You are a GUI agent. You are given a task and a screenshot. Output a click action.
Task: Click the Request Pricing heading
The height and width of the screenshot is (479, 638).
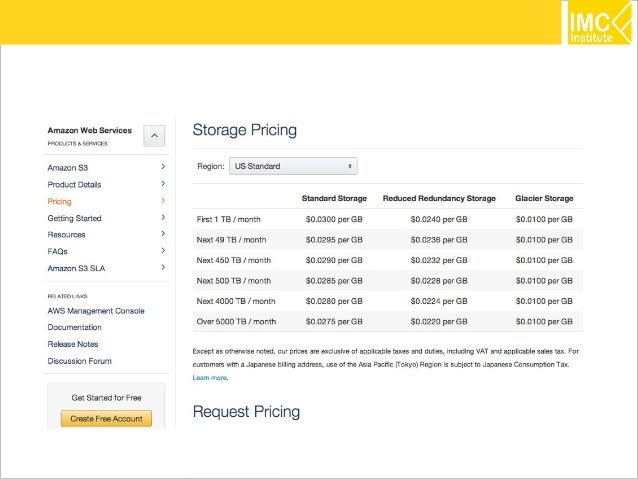click(246, 411)
